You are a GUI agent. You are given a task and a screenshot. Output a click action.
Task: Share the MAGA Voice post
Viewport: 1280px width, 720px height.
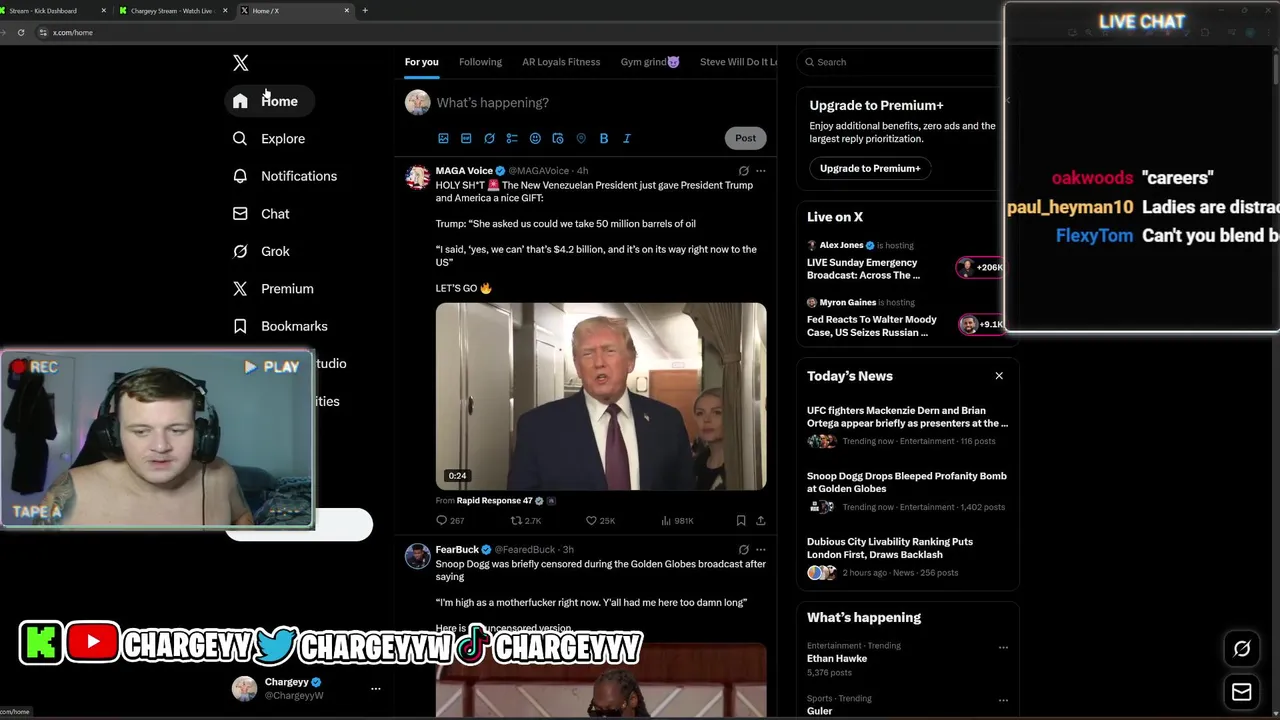click(x=761, y=520)
